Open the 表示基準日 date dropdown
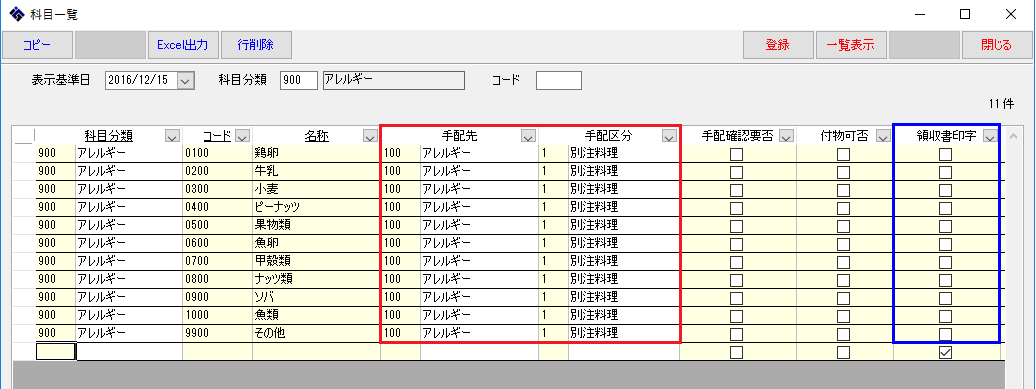1036x389 pixels. point(186,81)
